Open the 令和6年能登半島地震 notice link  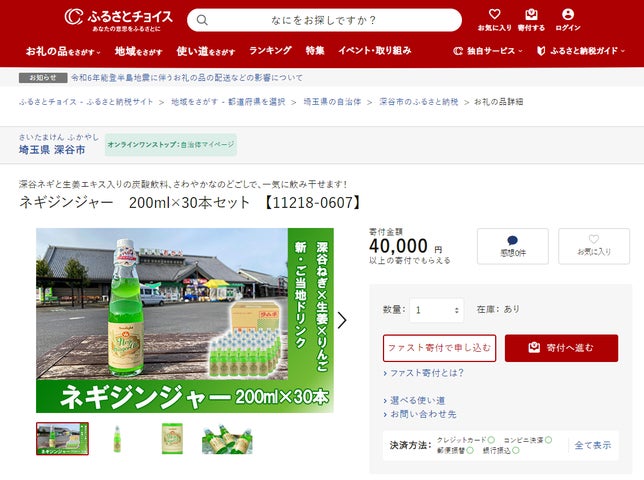coord(187,78)
